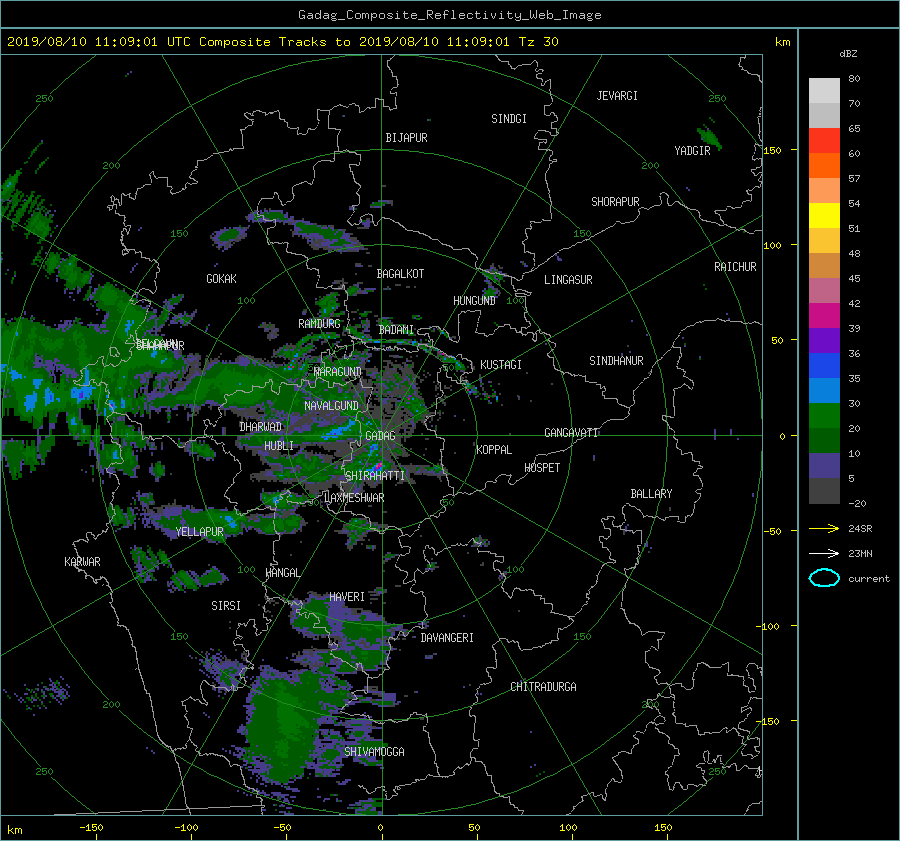Screen dimensions: 900x841
Task: Click the JEVARGI city label
Action: click(x=617, y=96)
